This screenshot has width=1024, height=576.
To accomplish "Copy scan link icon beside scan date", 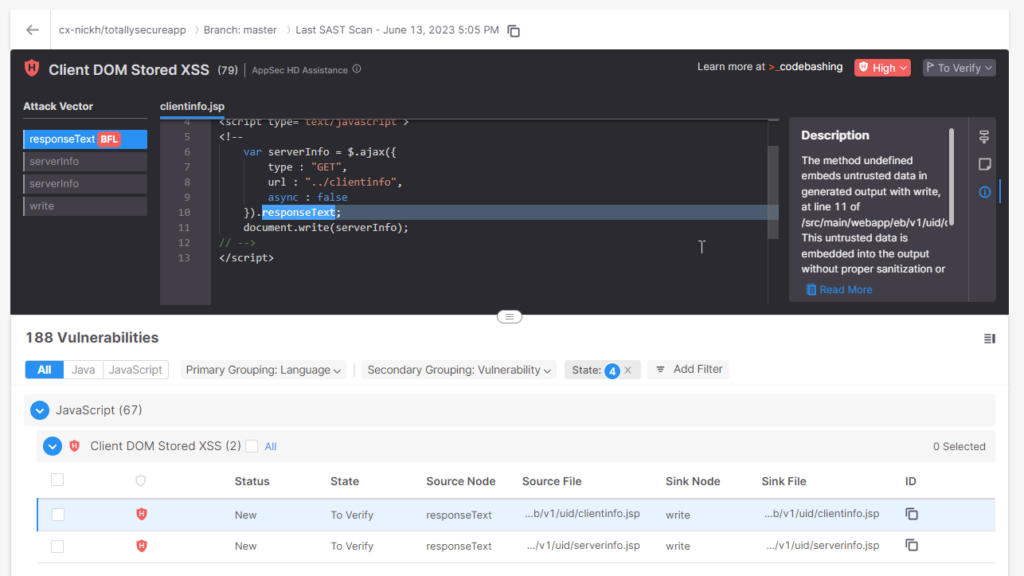I will pos(514,31).
